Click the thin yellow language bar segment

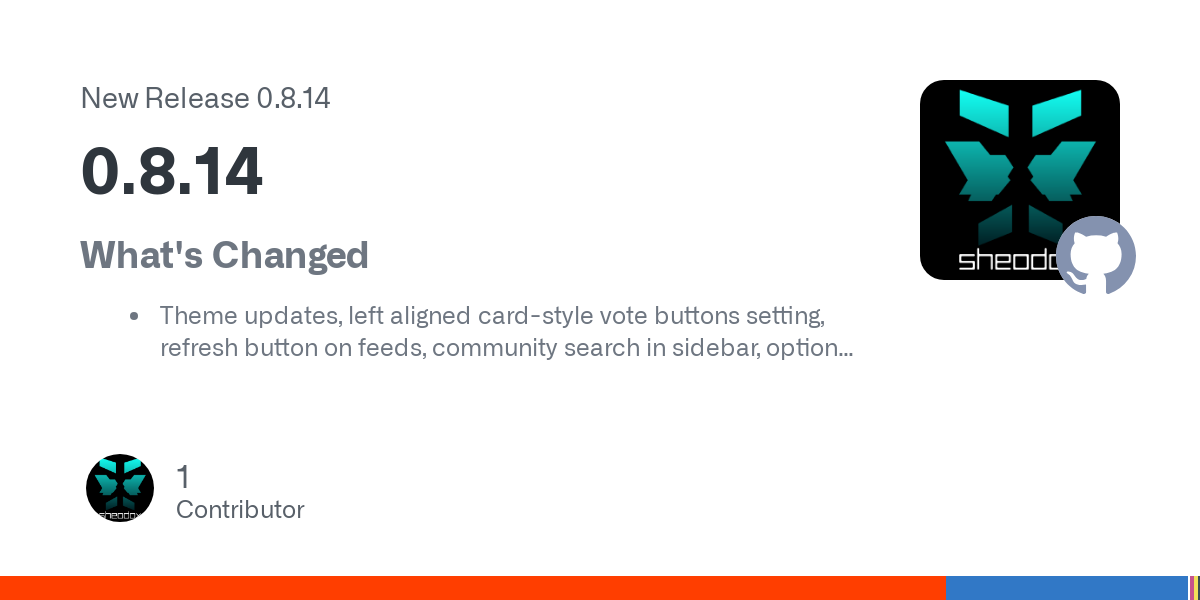pos(1196,588)
